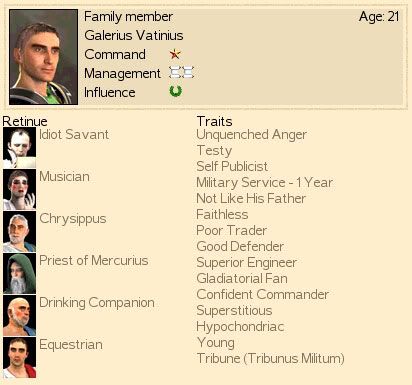Click the Military Service - 1 Year trait
Image resolution: width=412 pixels, height=385 pixels.
point(264,182)
